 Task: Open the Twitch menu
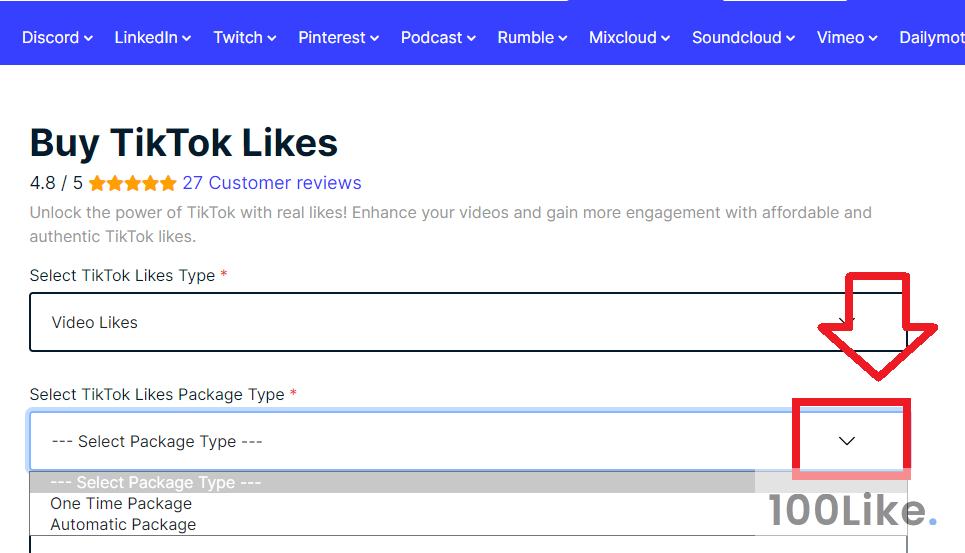[244, 38]
